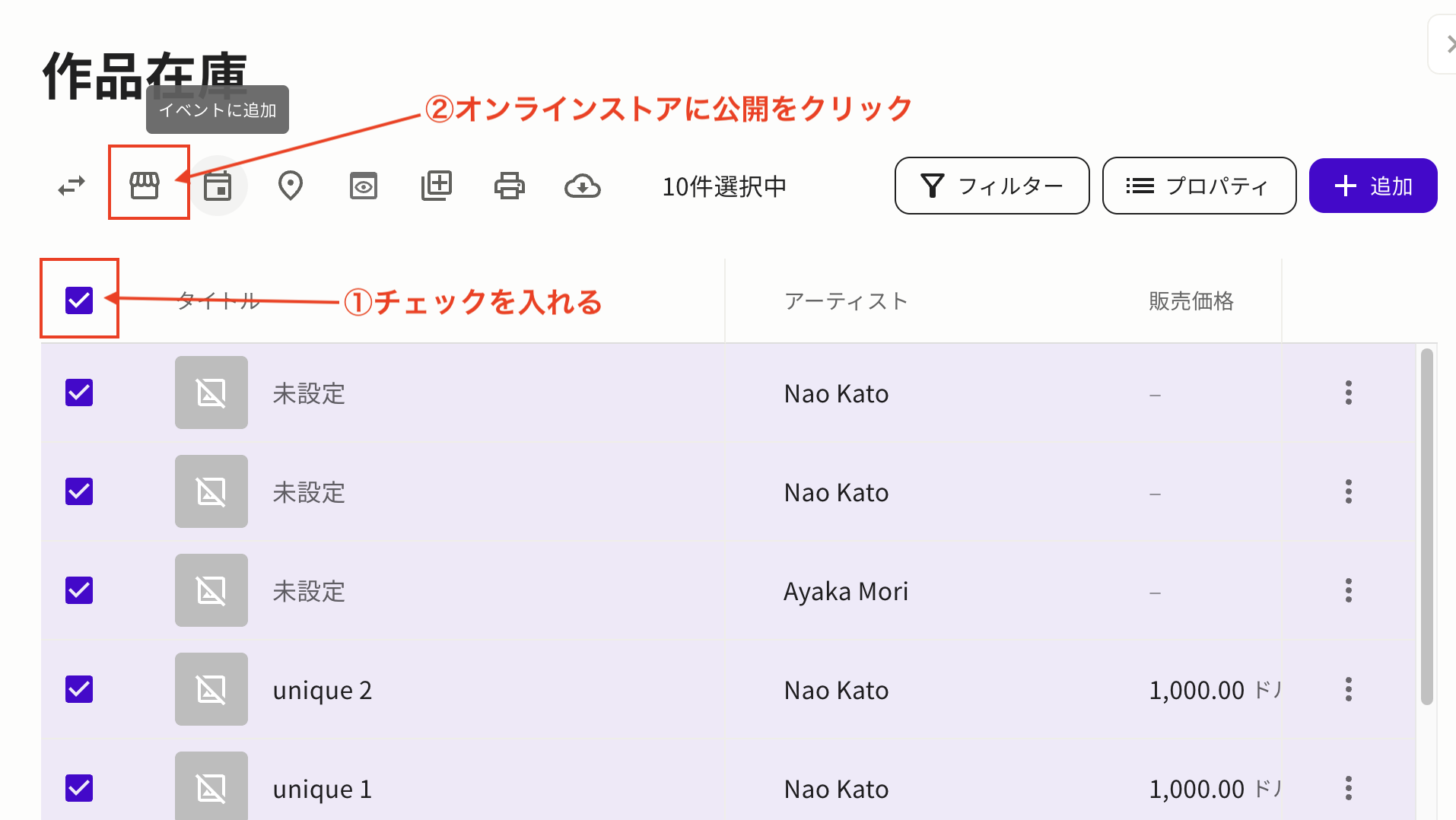This screenshot has height=820, width=1456.
Task: Click the visibility eye icon
Action: pyautogui.click(x=364, y=184)
